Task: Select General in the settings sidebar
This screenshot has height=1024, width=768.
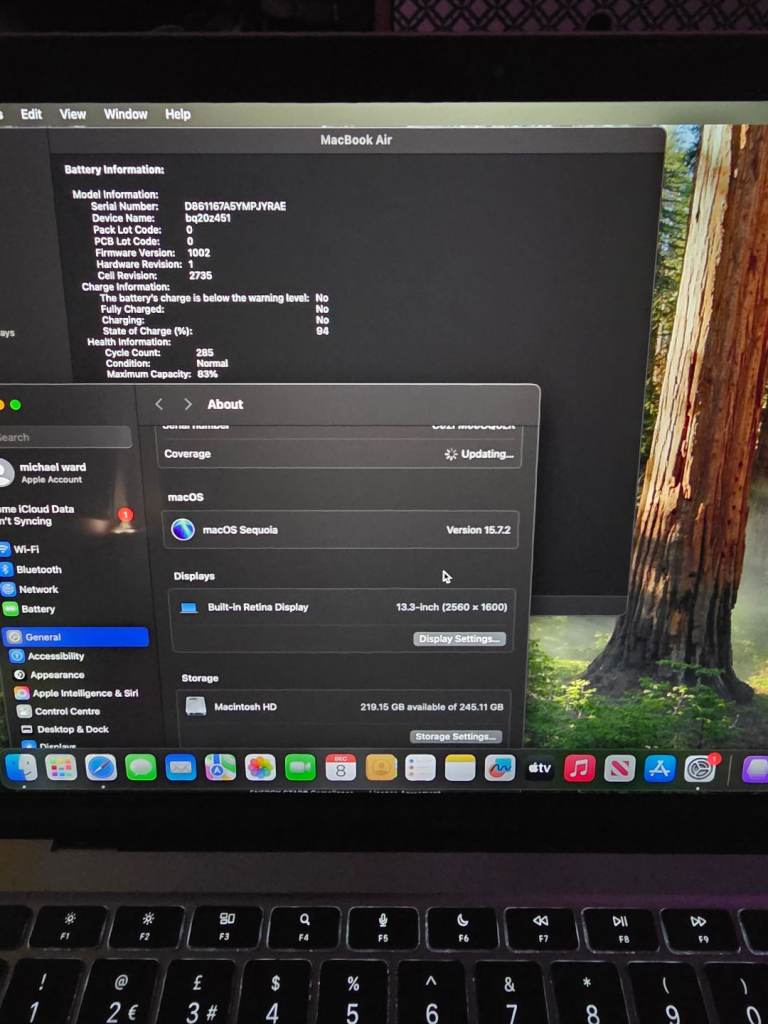Action: (x=76, y=637)
